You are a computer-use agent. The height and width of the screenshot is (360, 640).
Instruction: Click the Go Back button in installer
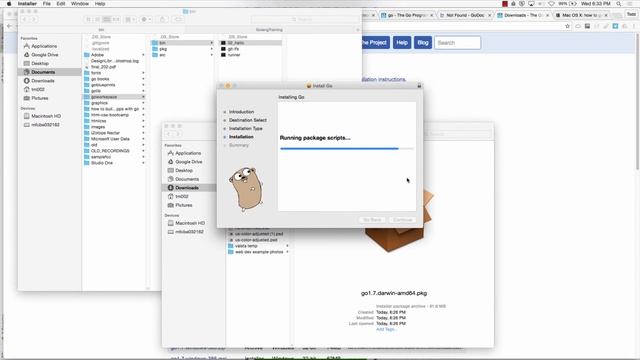tap(372, 220)
